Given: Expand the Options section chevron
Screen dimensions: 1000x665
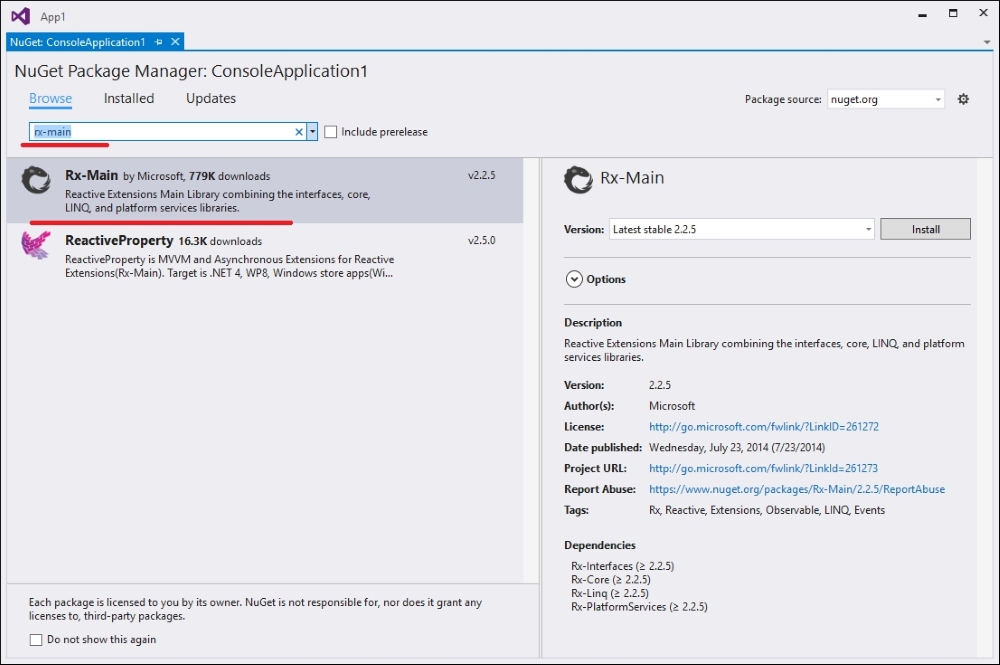Looking at the screenshot, I should click(574, 279).
